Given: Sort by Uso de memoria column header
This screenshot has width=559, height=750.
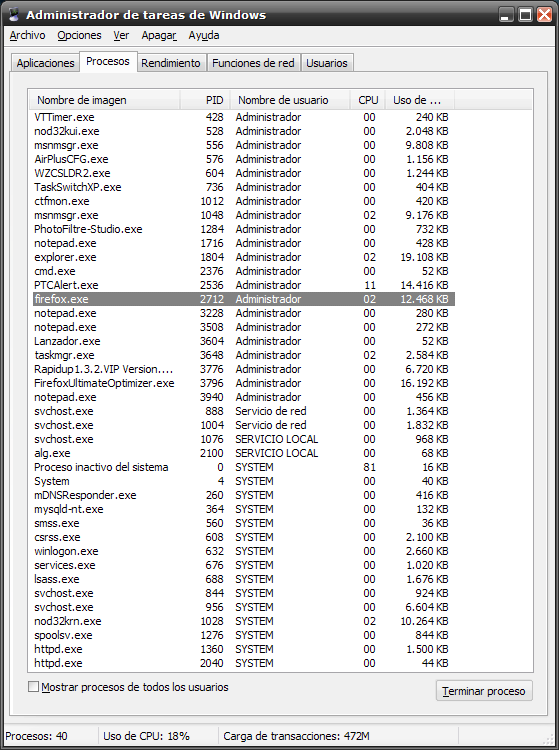Looking at the screenshot, I should pyautogui.click(x=420, y=100).
